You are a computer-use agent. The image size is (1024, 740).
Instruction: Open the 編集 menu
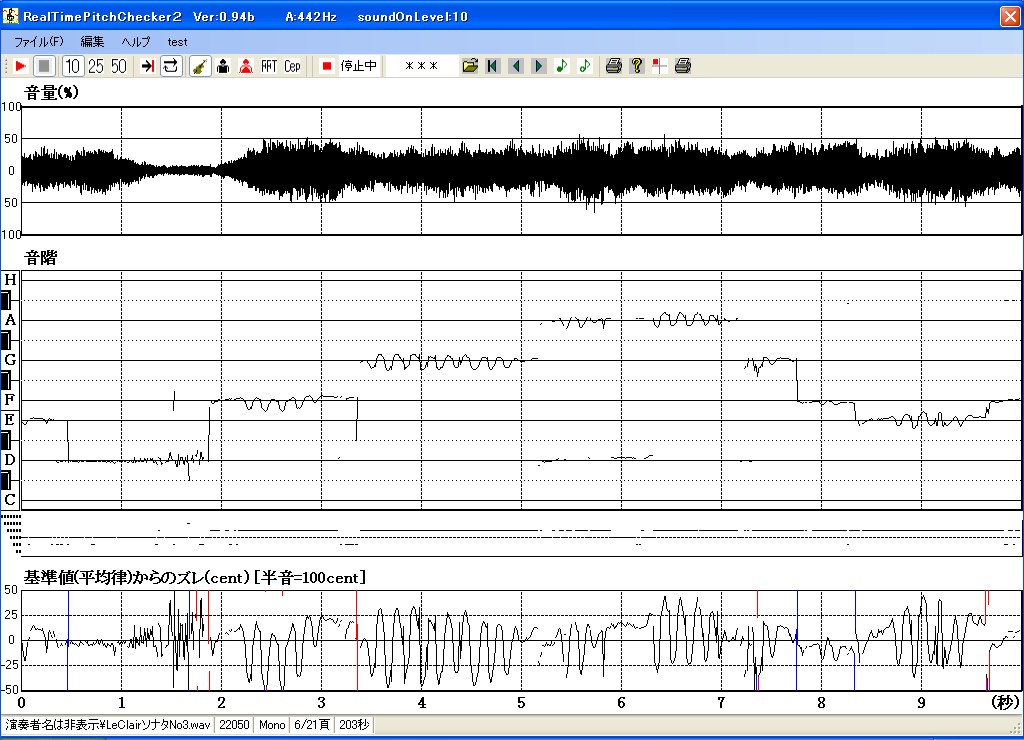[x=92, y=42]
